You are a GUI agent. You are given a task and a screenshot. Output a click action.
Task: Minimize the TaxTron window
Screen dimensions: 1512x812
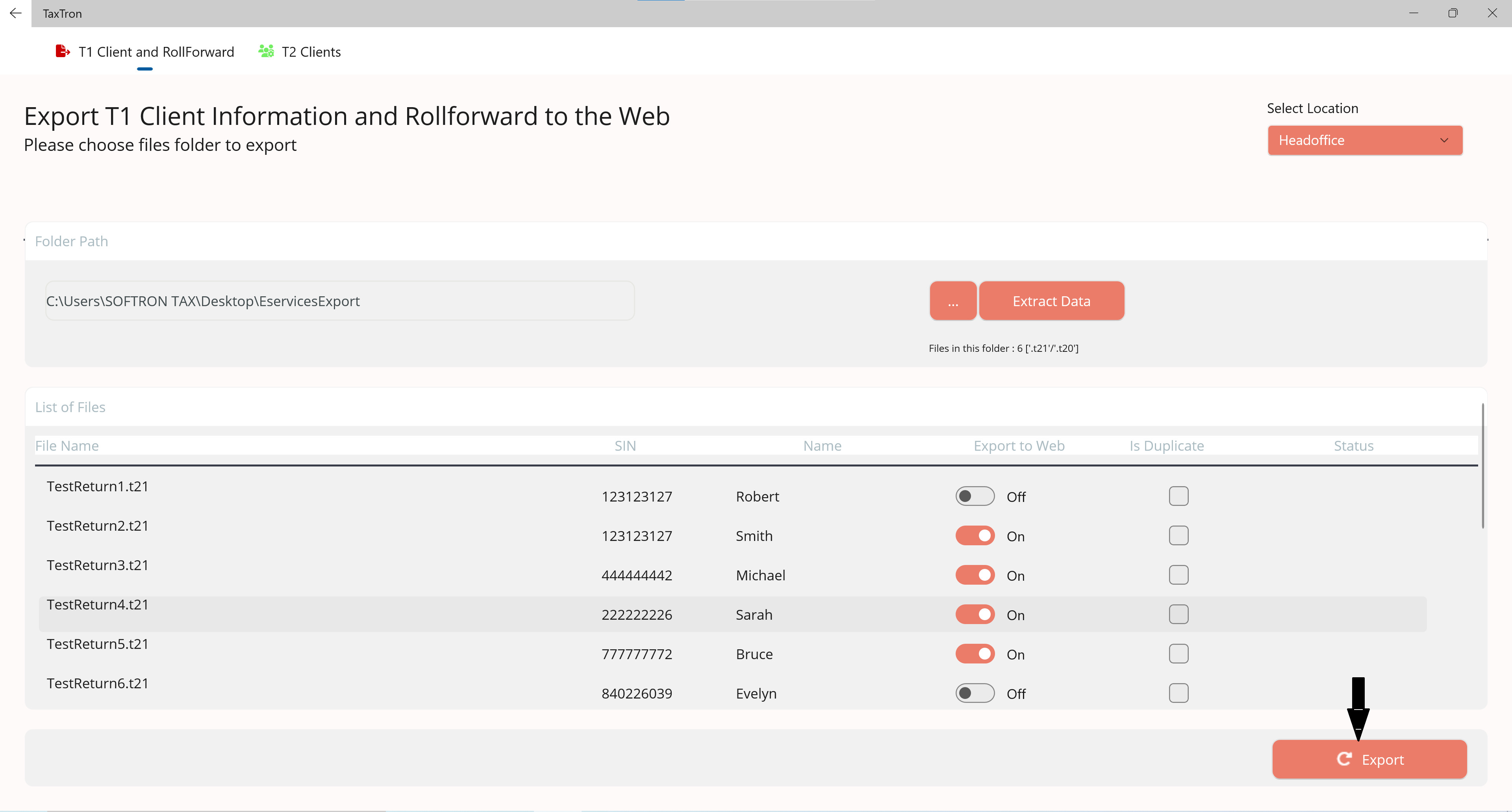[x=1414, y=13]
